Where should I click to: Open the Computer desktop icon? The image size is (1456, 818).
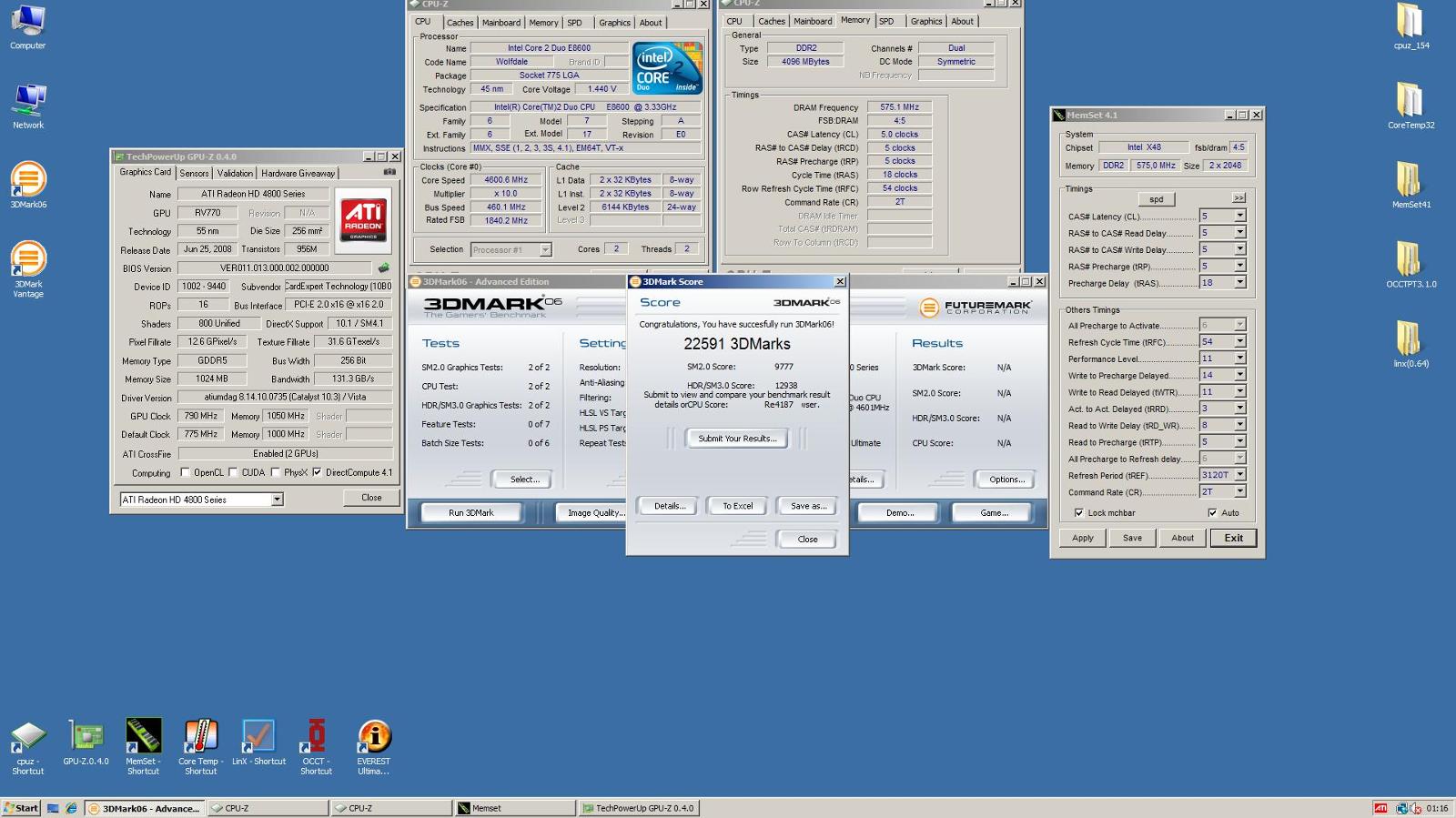[27, 25]
